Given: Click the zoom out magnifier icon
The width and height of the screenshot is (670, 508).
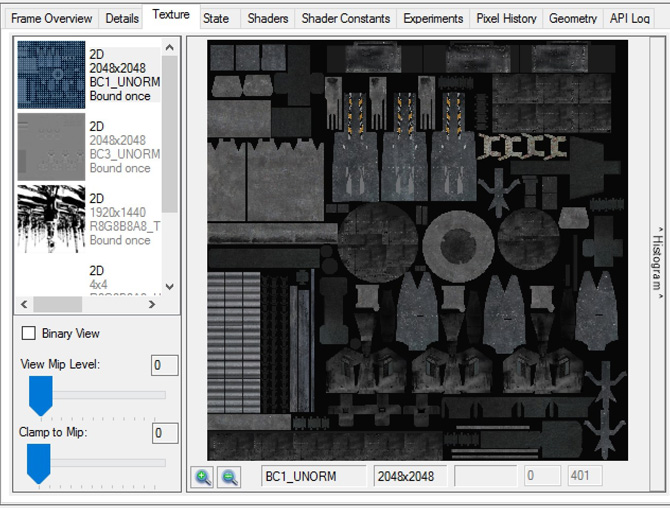Looking at the screenshot, I should [230, 477].
